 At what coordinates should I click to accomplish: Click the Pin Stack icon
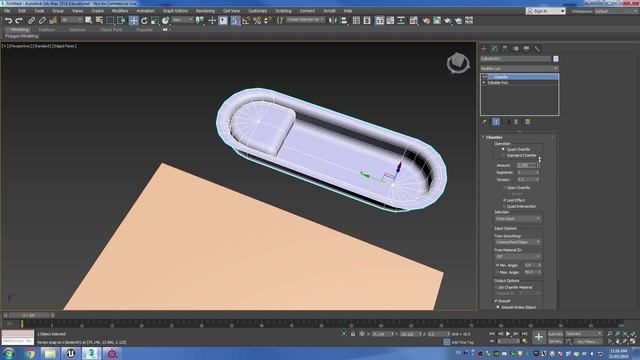coord(484,122)
